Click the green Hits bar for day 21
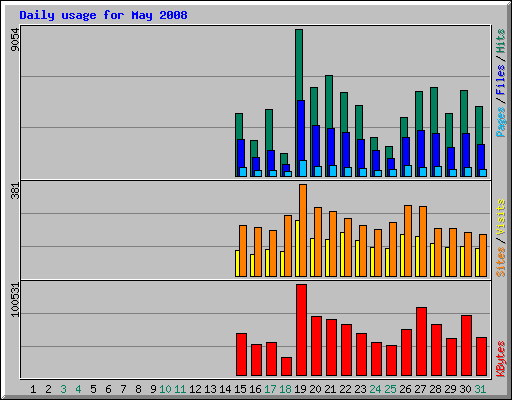Viewport: 512px width, 400px height. (329, 101)
